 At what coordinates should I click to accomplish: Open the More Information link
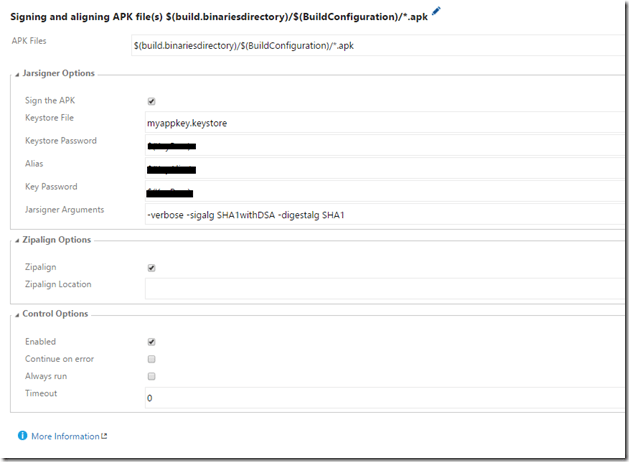[x=65, y=436]
